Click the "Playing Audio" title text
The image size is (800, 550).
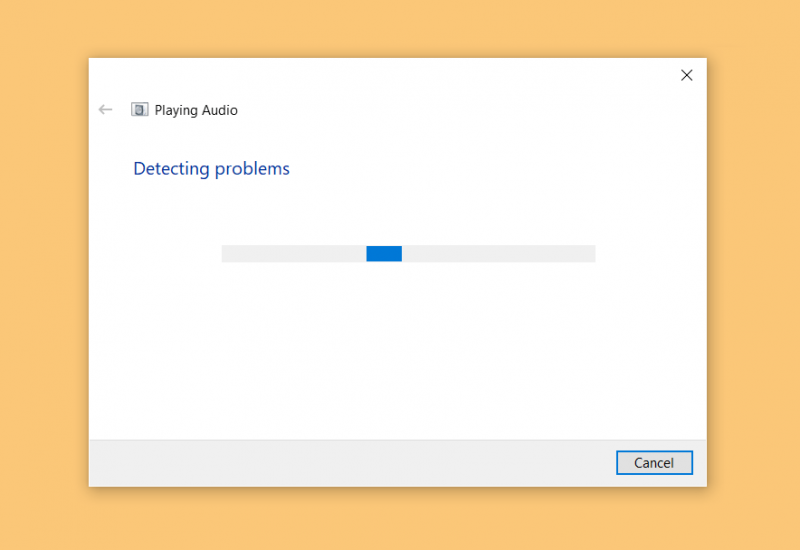point(196,110)
